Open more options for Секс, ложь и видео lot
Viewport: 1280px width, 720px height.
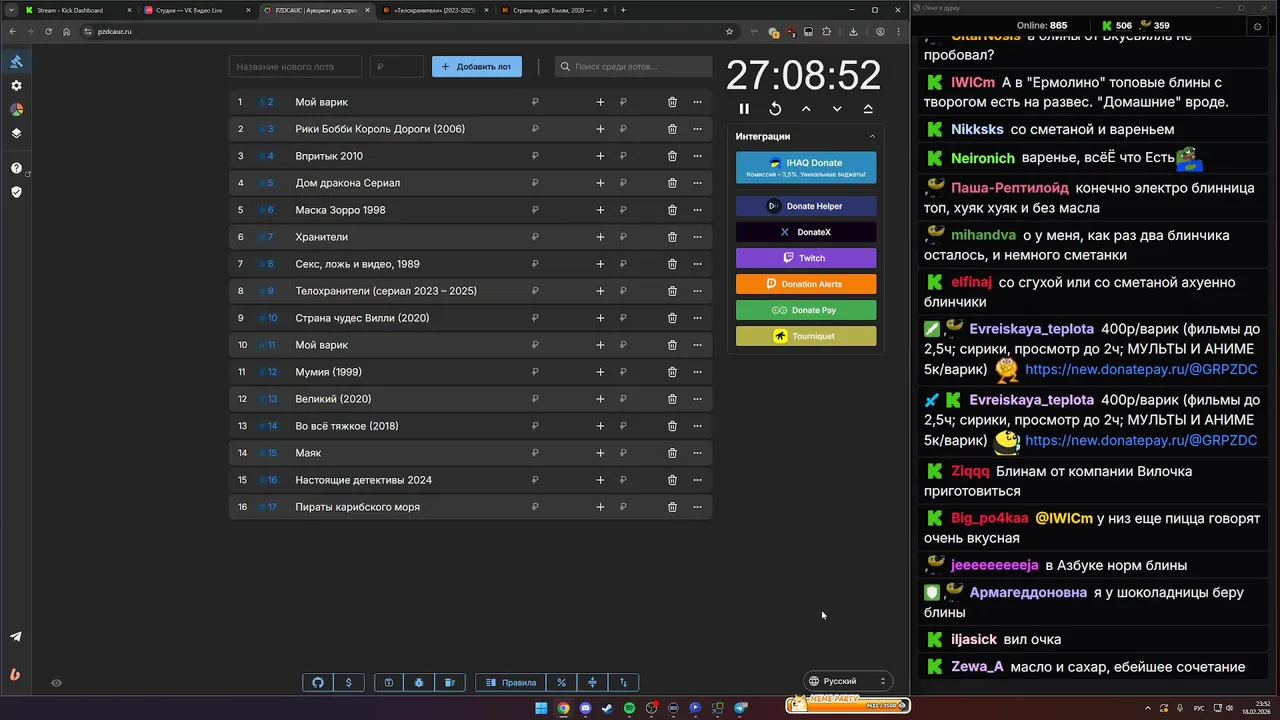click(x=698, y=264)
